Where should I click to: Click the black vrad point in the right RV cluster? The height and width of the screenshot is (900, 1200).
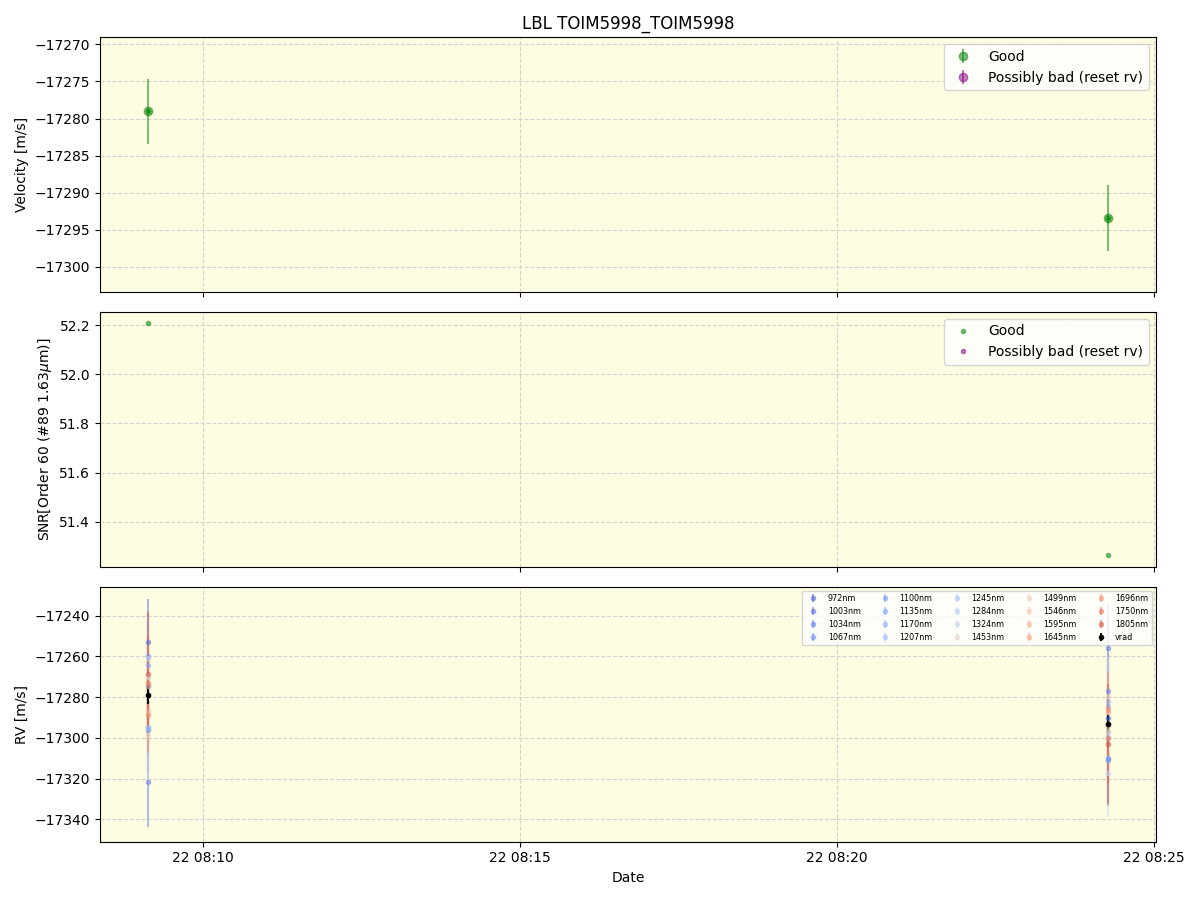tap(1108, 724)
